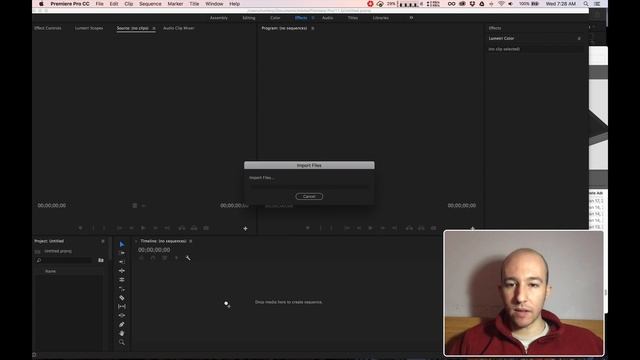
Task: Open Spotlight search in the menu bar
Action: click(x=586, y=4)
